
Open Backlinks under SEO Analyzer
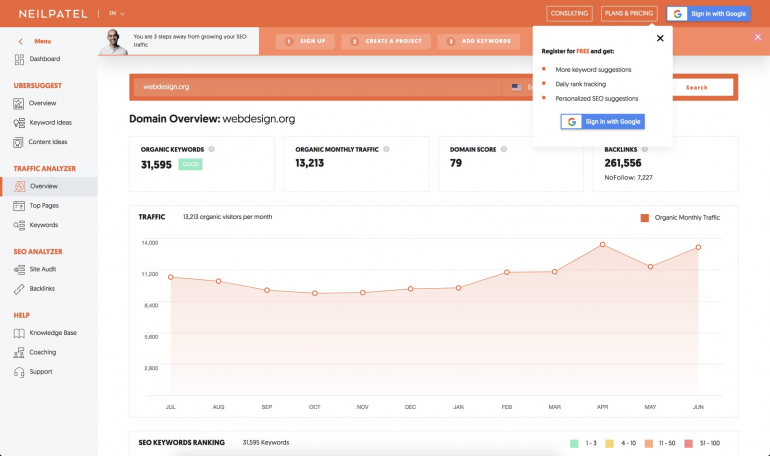pos(42,288)
